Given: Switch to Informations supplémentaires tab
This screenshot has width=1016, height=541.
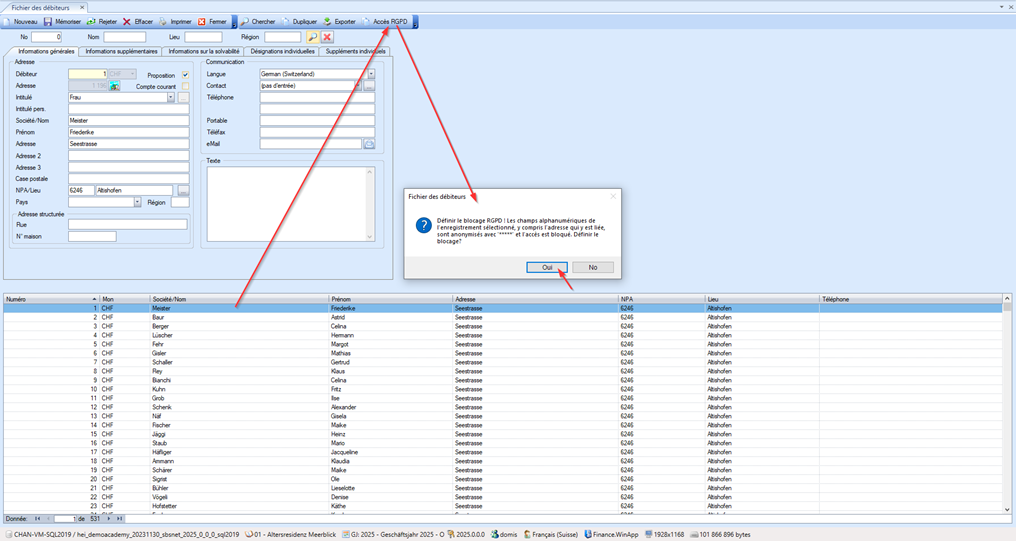Looking at the screenshot, I should [121, 51].
